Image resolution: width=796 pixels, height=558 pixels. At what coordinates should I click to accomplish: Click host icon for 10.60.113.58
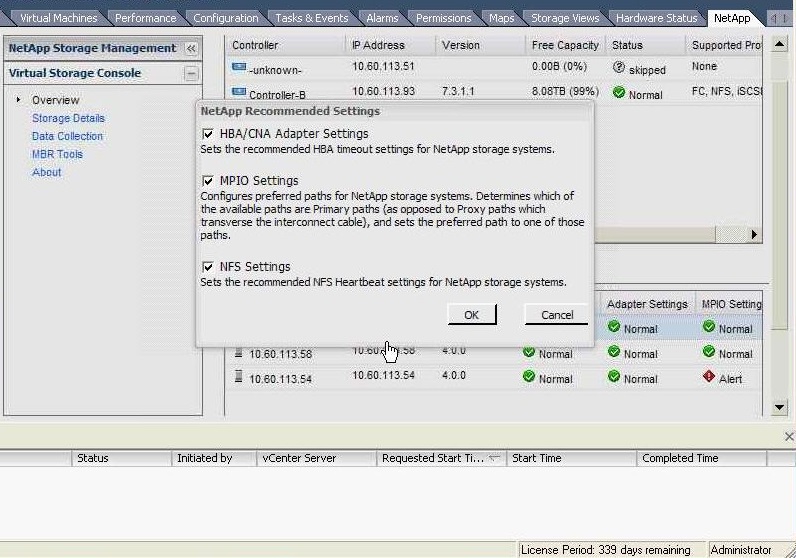tap(238, 352)
